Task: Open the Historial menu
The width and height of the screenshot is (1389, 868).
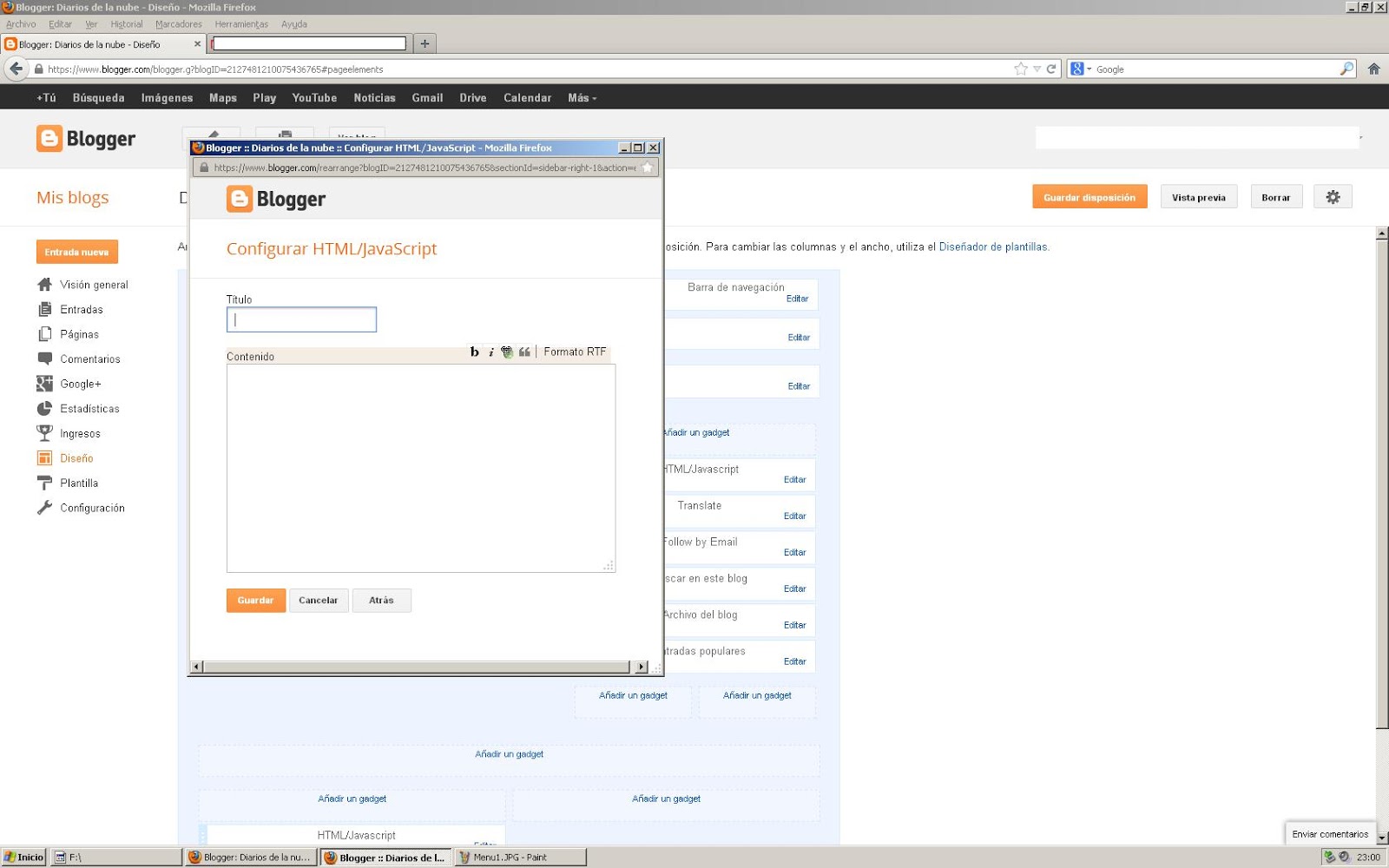Action: [x=126, y=24]
